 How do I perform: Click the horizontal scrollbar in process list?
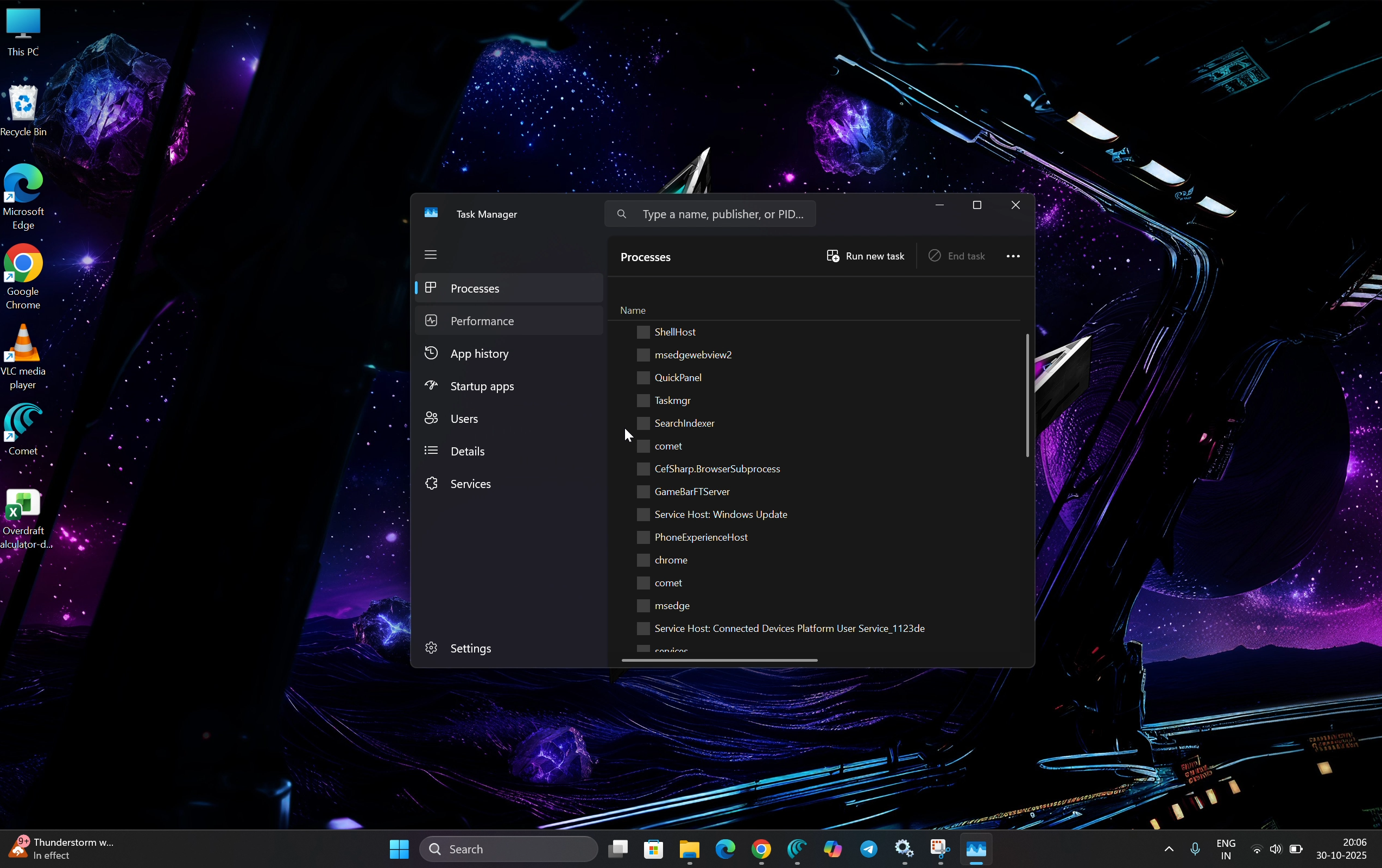[719, 660]
